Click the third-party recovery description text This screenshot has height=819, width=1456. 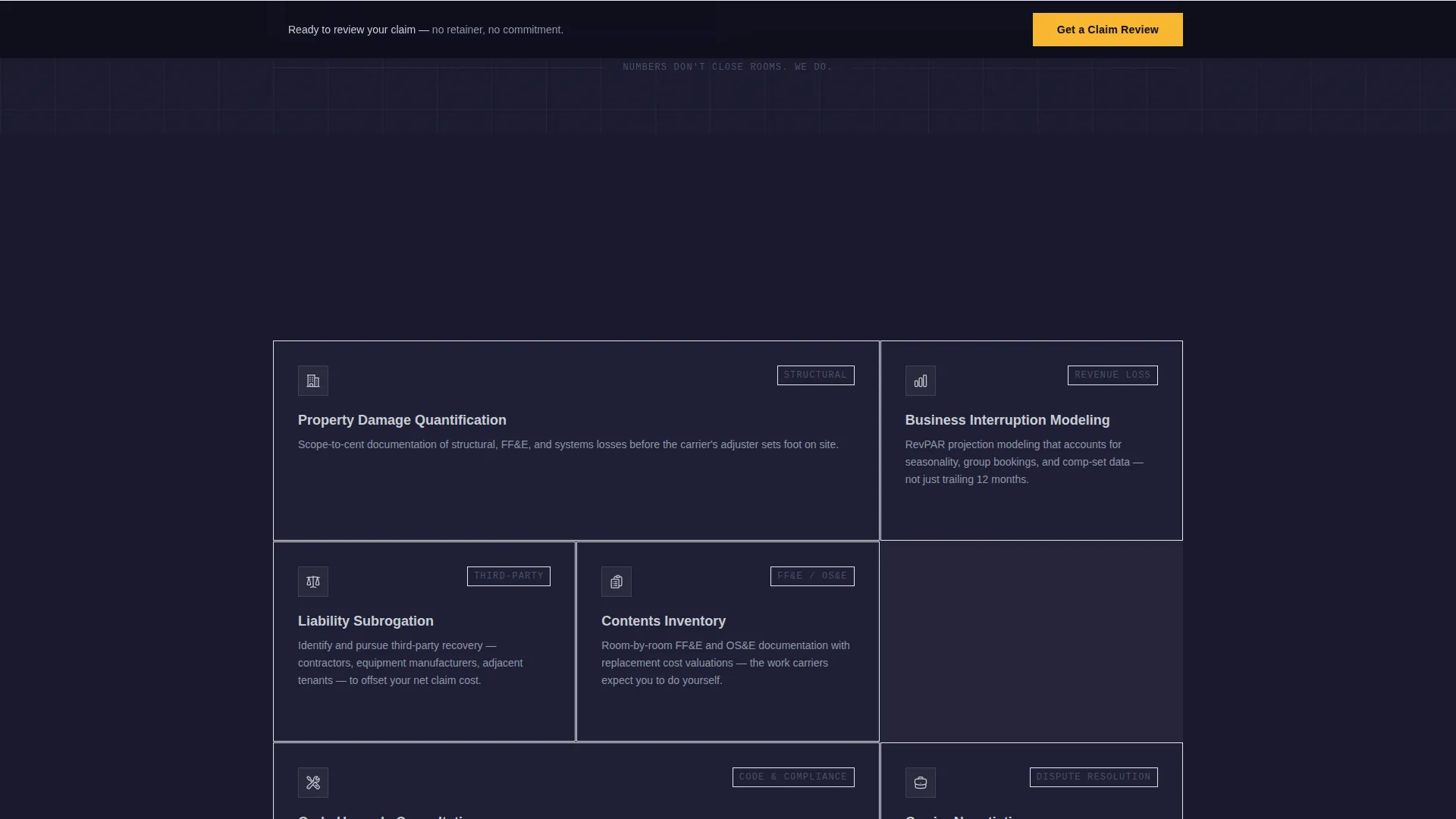click(410, 663)
